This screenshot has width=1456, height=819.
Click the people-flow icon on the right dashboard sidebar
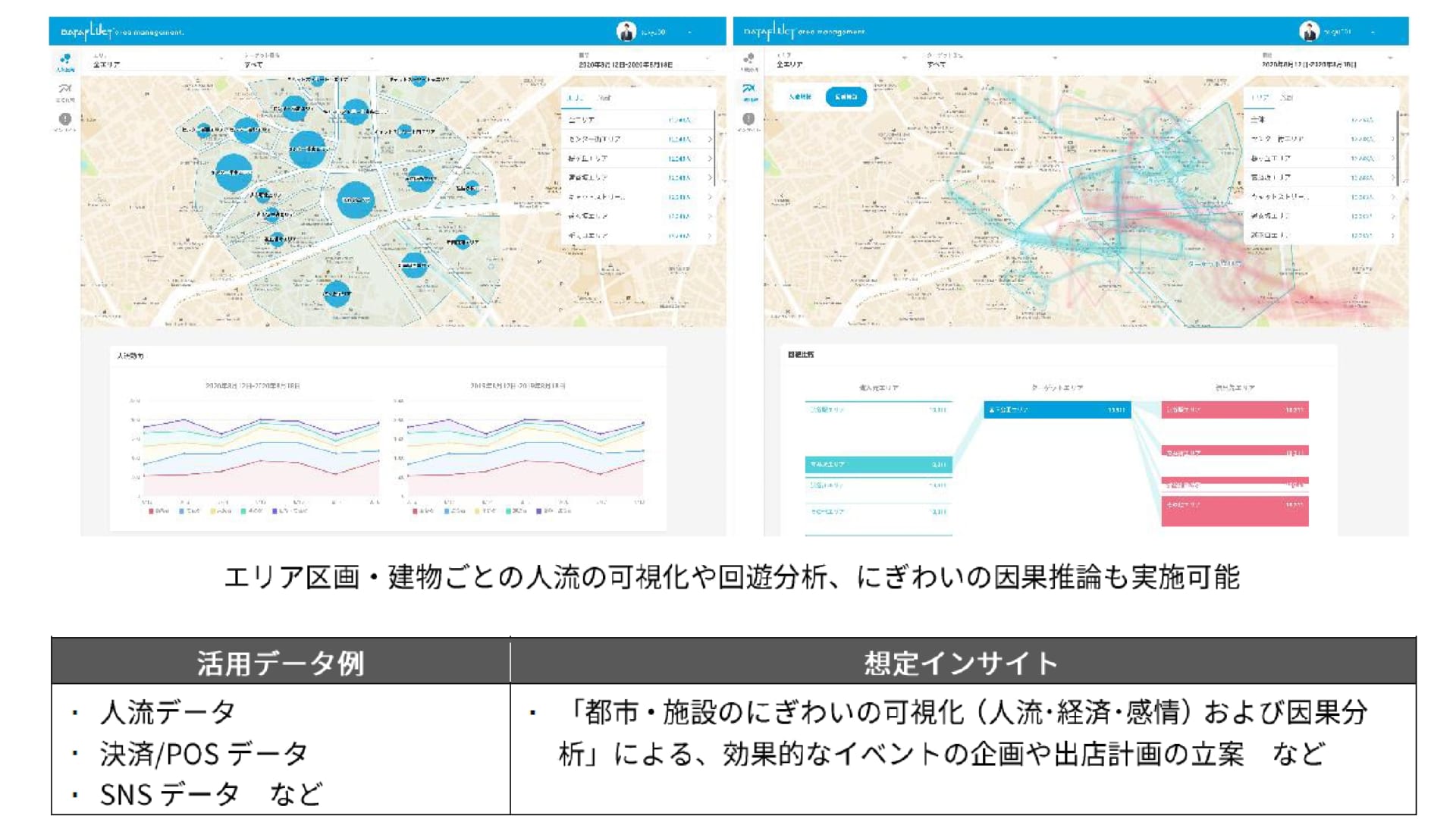coord(749,57)
